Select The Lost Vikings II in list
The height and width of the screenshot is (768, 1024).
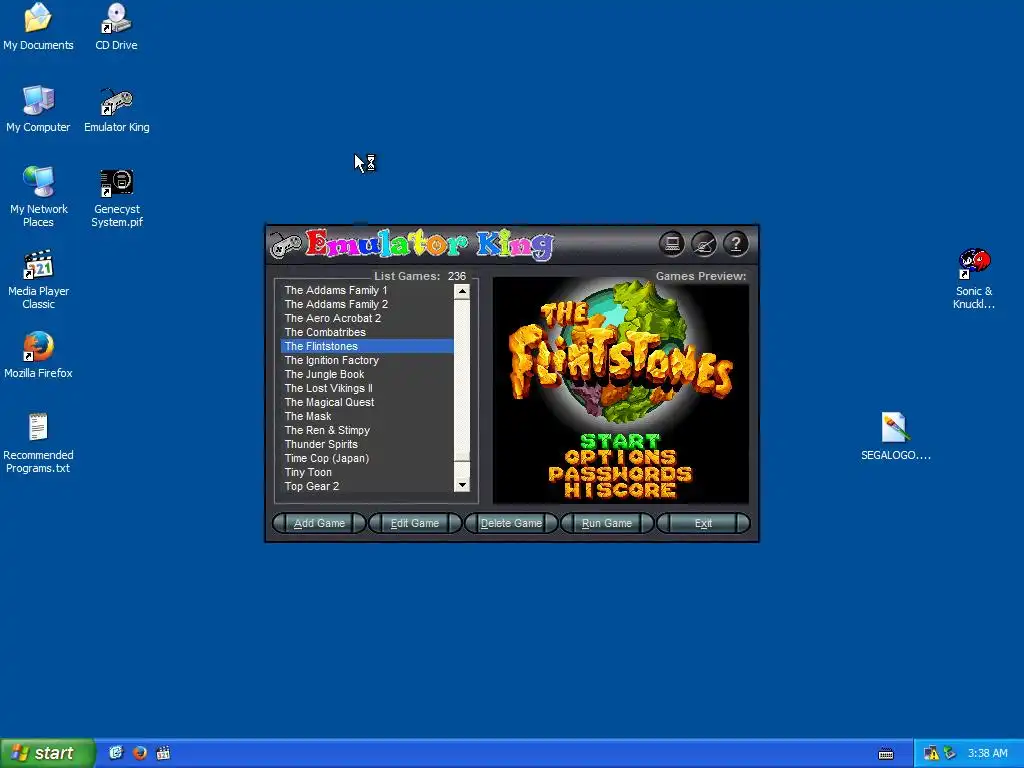coord(367,388)
